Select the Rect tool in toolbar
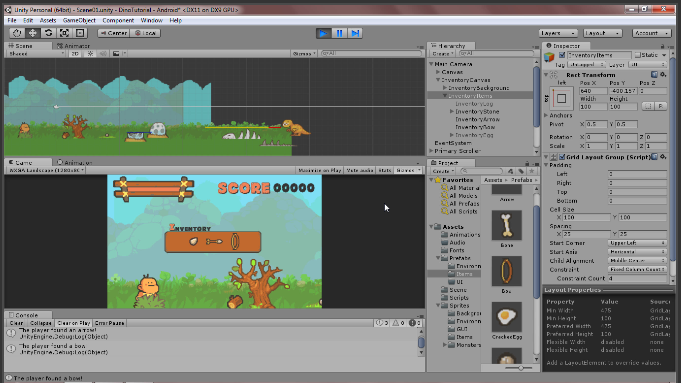The image size is (681, 383). click(x=80, y=33)
